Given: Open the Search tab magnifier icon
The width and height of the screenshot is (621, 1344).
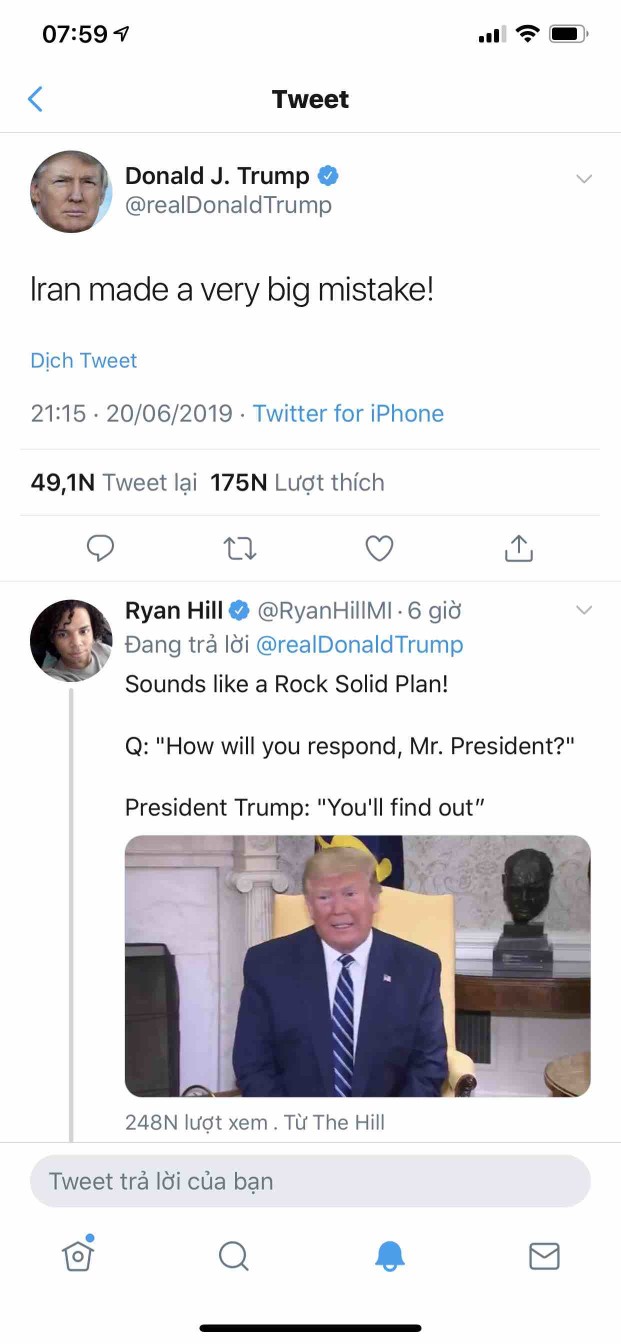Looking at the screenshot, I should pos(233,1255).
